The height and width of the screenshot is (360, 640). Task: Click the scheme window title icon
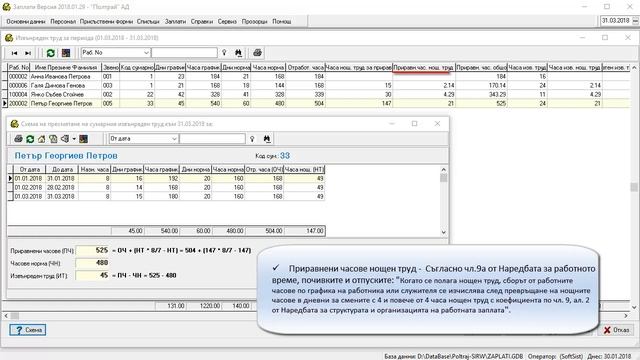pyautogui.click(x=15, y=124)
